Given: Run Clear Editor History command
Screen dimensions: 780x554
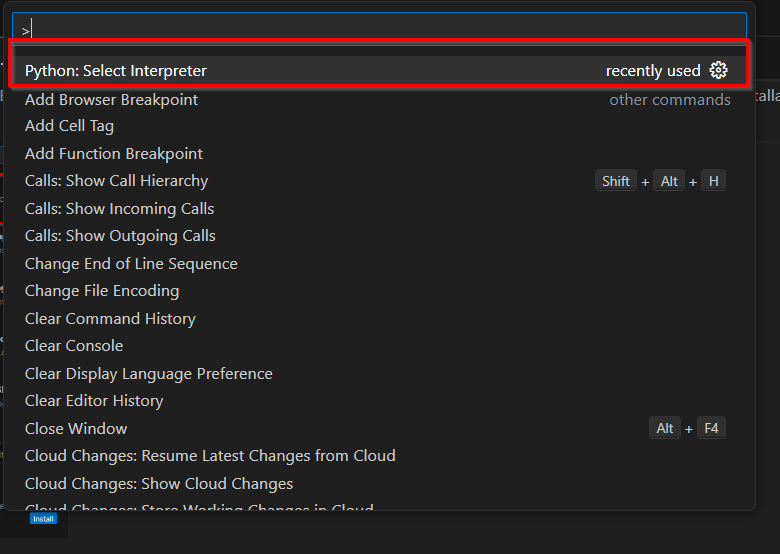Looking at the screenshot, I should click(379, 401).
